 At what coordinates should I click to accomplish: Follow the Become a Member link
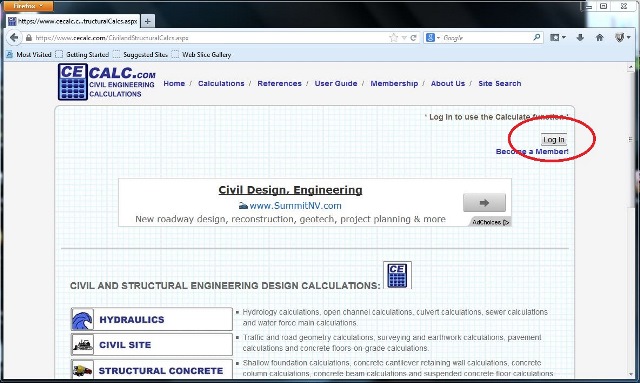click(532, 151)
